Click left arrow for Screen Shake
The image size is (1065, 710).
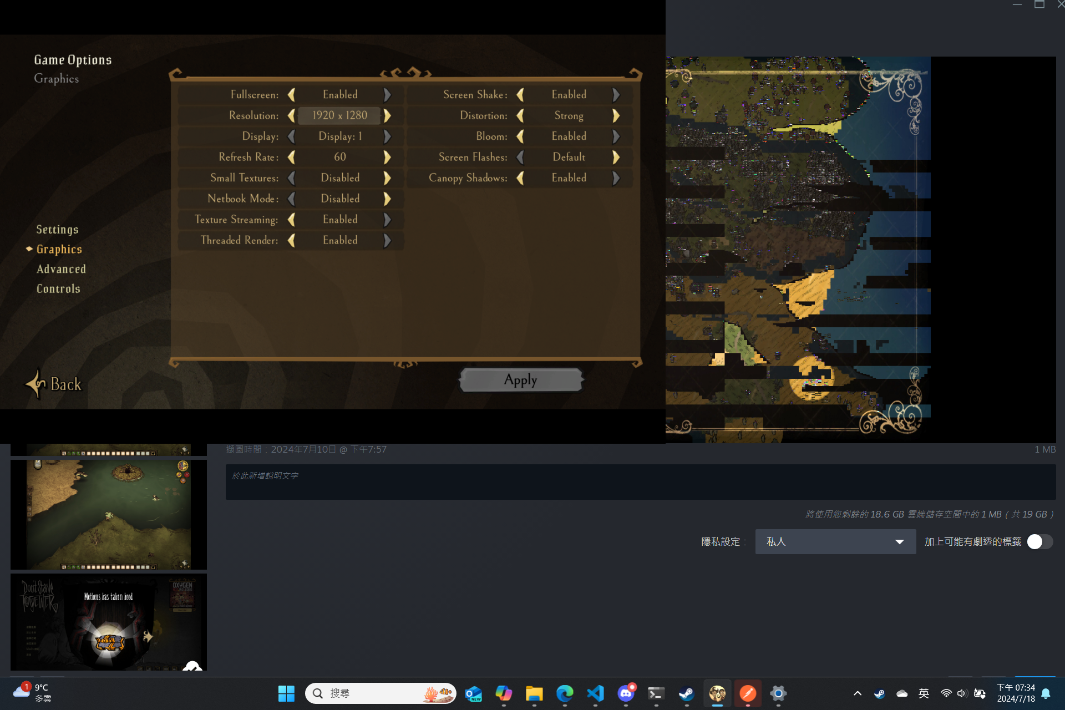(520, 94)
